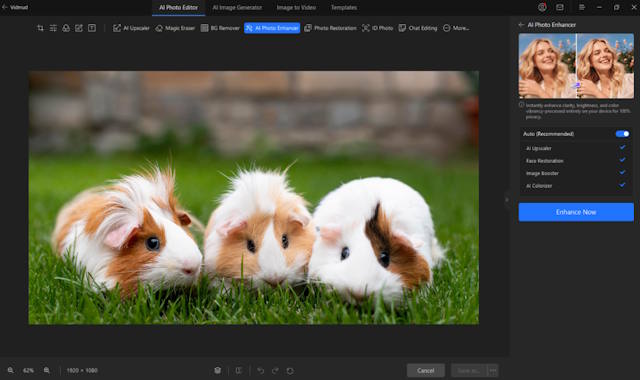
Task: Click the before/after preview thumbnail
Action: [x=576, y=66]
